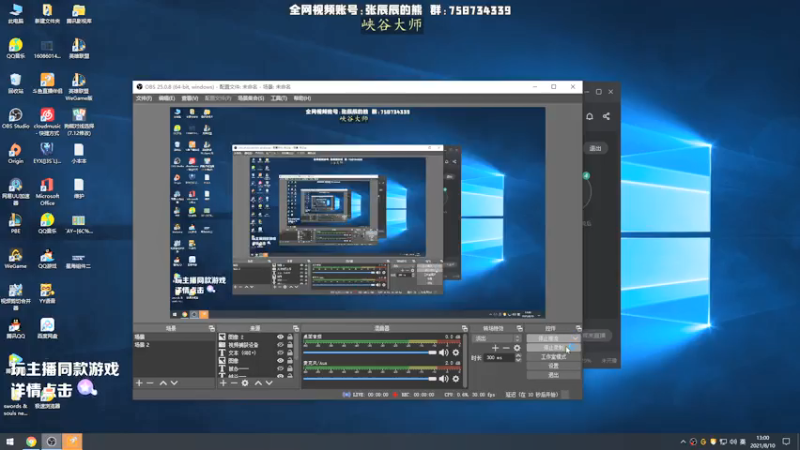Click the bell icon in the dark window
This screenshot has width=800, height=450.
(x=589, y=116)
